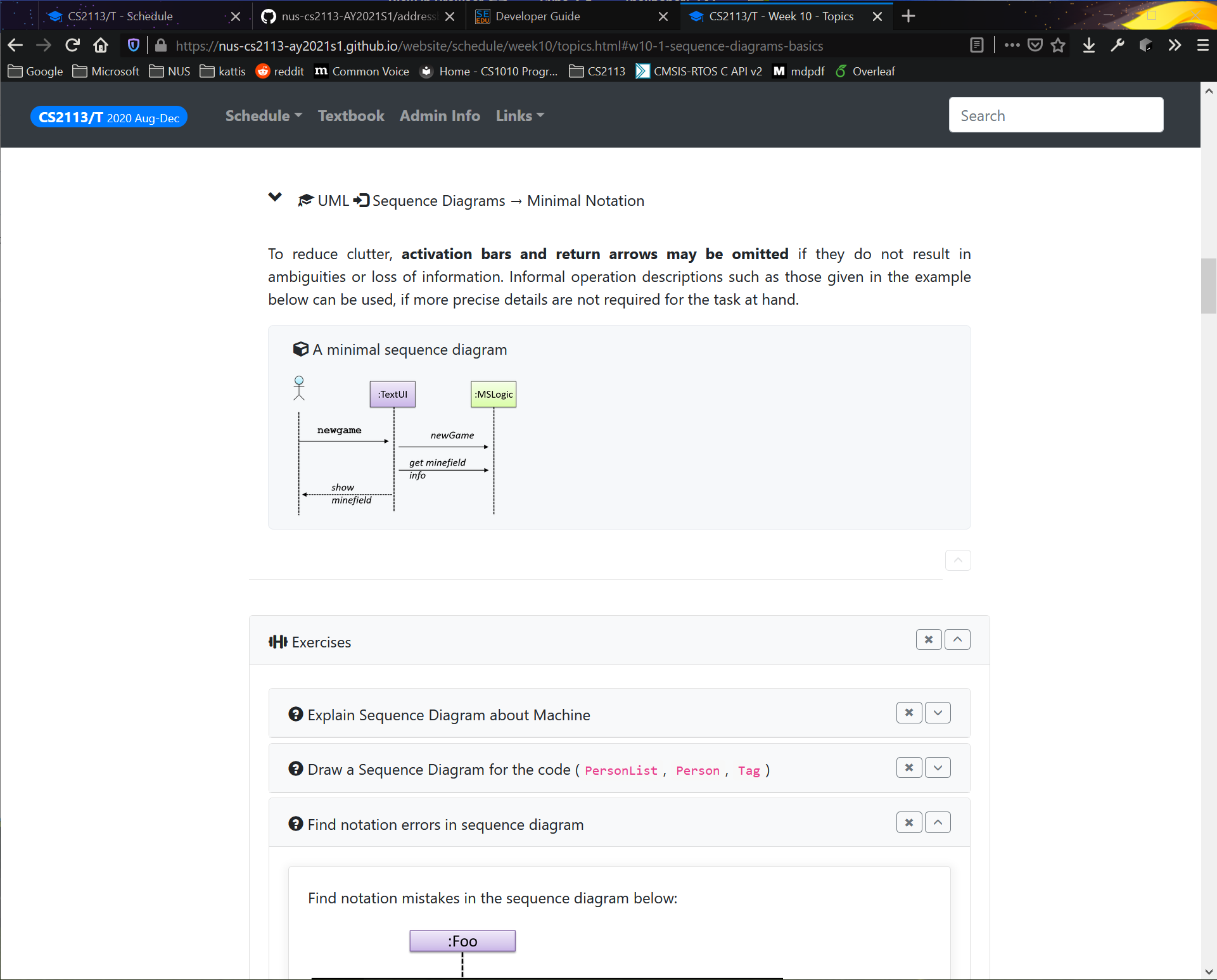Open the tracking protection shield
Viewport: 1217px width, 980px height.
[x=133, y=46]
